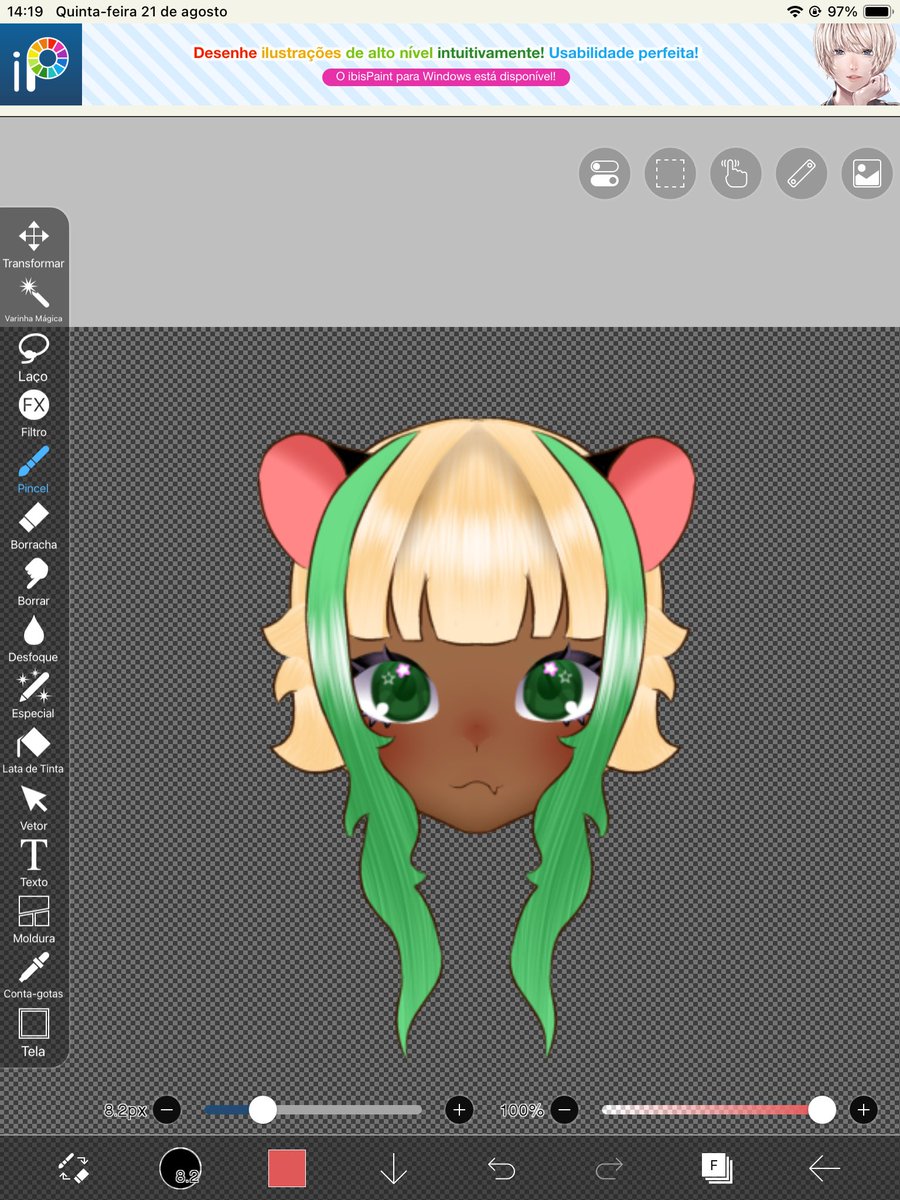Check the battery indicator in status bar
This screenshot has width=900, height=1200.
[877, 12]
